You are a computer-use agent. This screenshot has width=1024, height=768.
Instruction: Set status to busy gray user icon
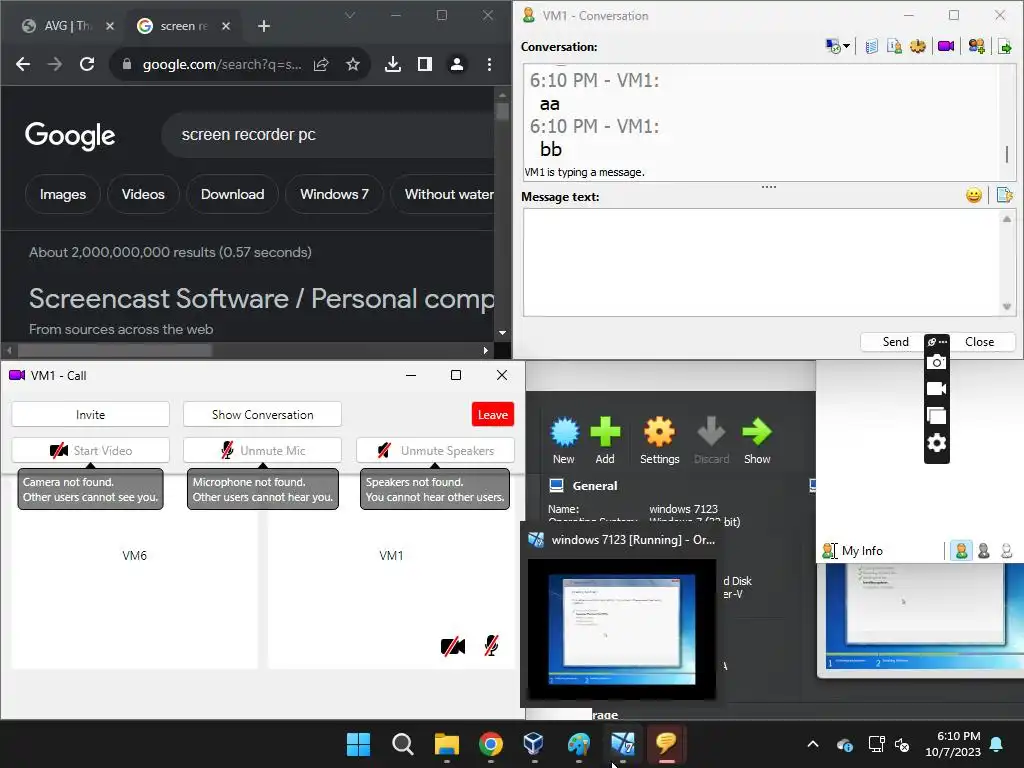tap(984, 551)
